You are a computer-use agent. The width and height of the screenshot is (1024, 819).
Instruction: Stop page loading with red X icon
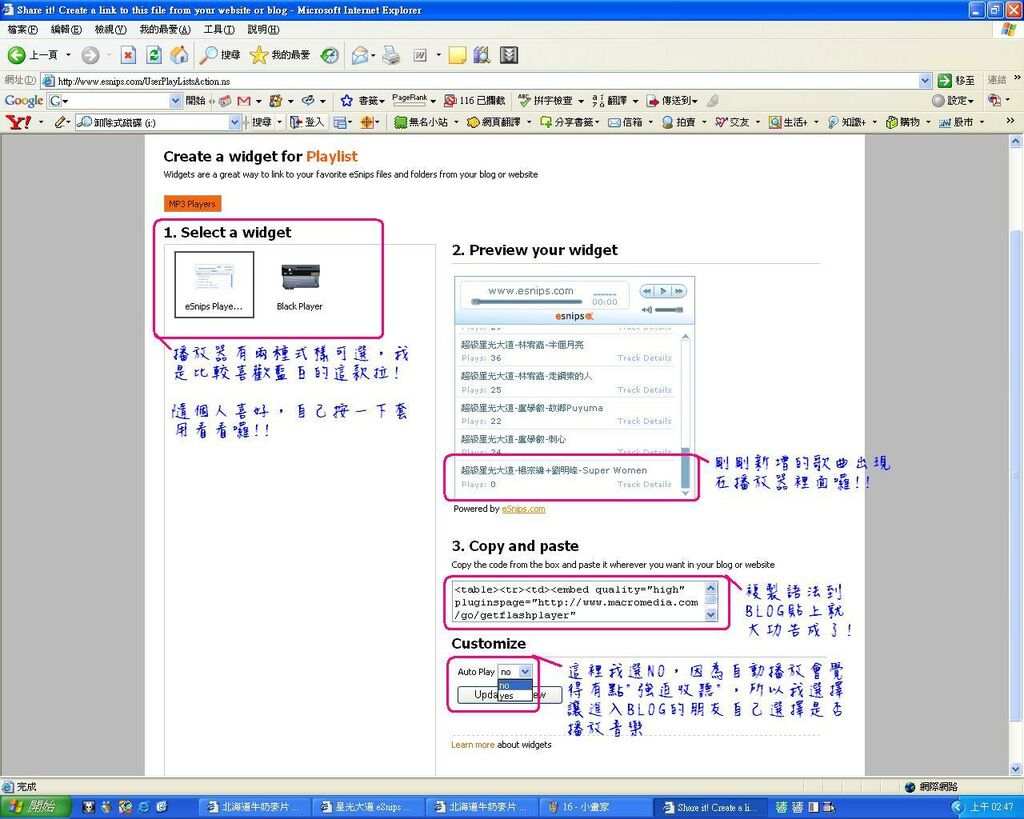(x=128, y=56)
